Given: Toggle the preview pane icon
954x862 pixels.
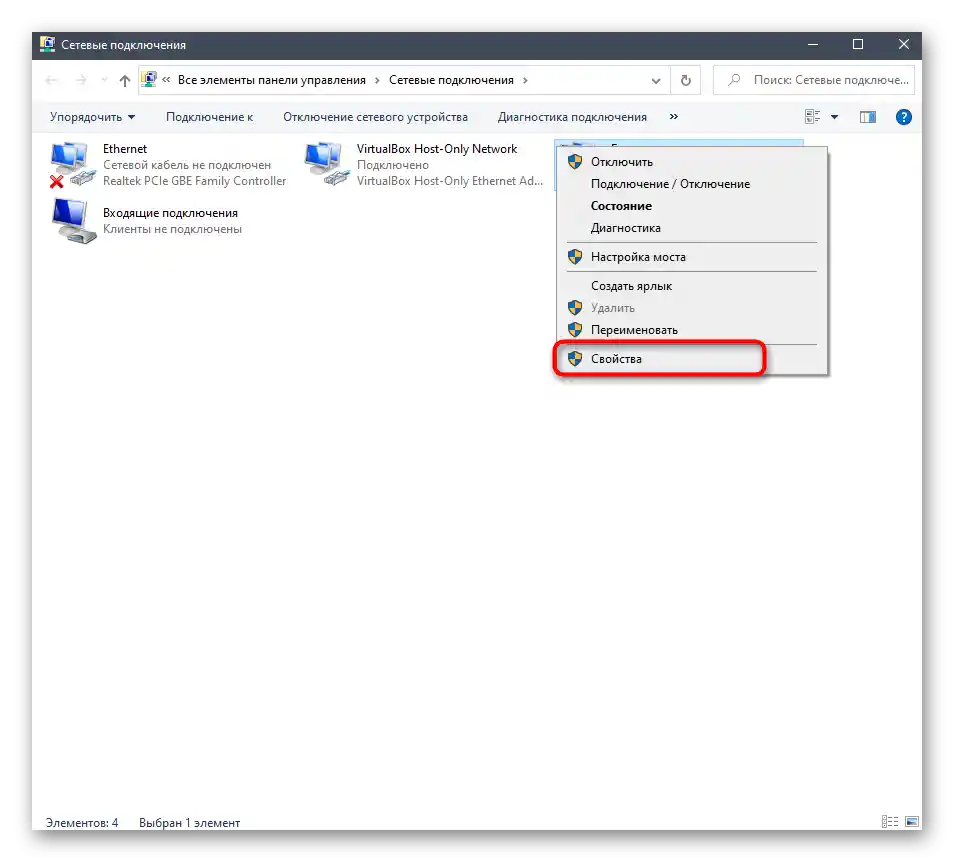Looking at the screenshot, I should (868, 117).
